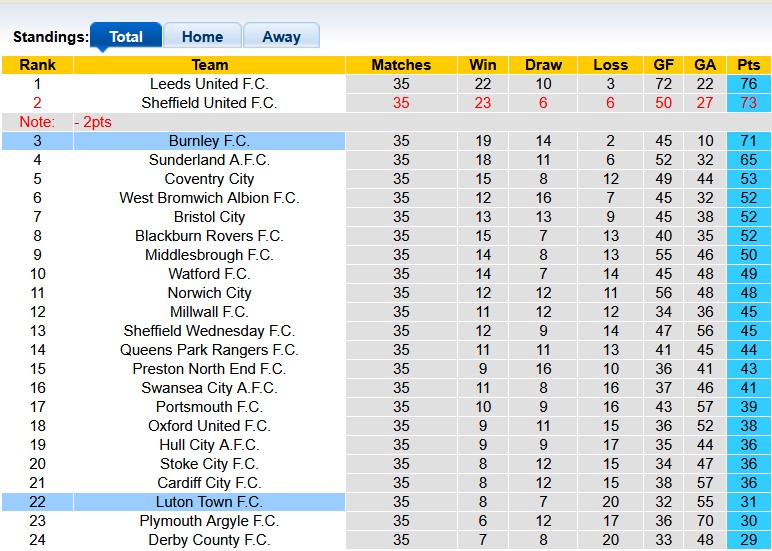Open Sunderland A.F.C. team page
The image size is (772, 551).
pyautogui.click(x=209, y=160)
